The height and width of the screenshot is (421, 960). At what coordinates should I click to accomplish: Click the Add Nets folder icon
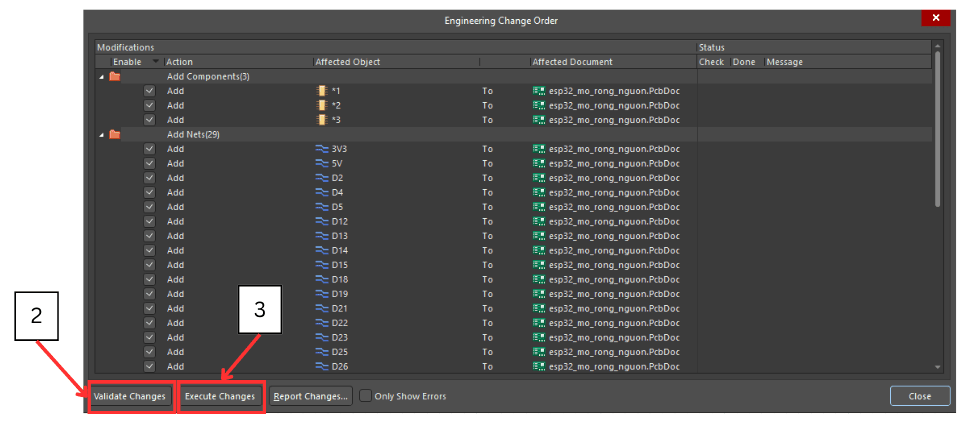(x=114, y=135)
